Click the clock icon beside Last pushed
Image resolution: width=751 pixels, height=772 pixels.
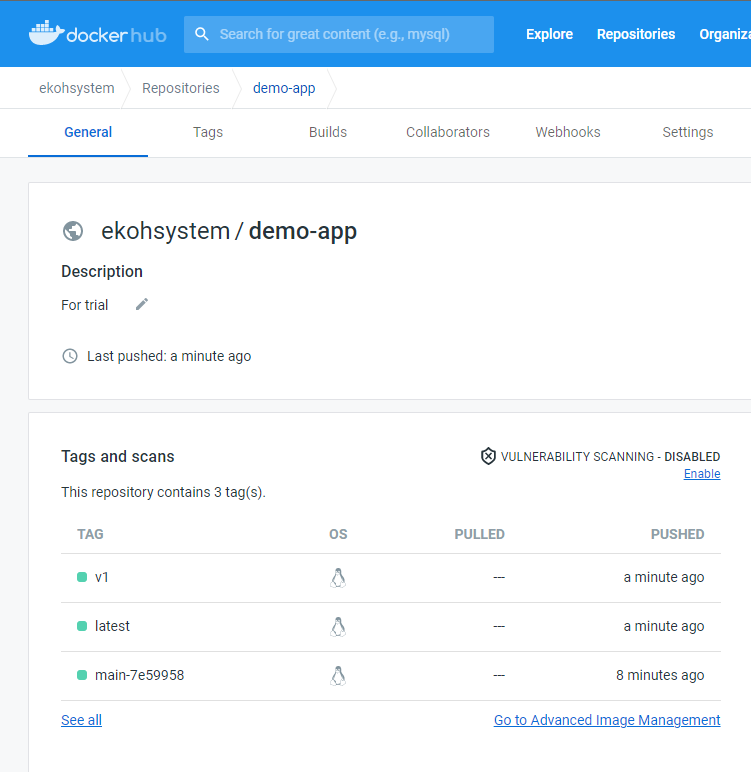(x=70, y=356)
